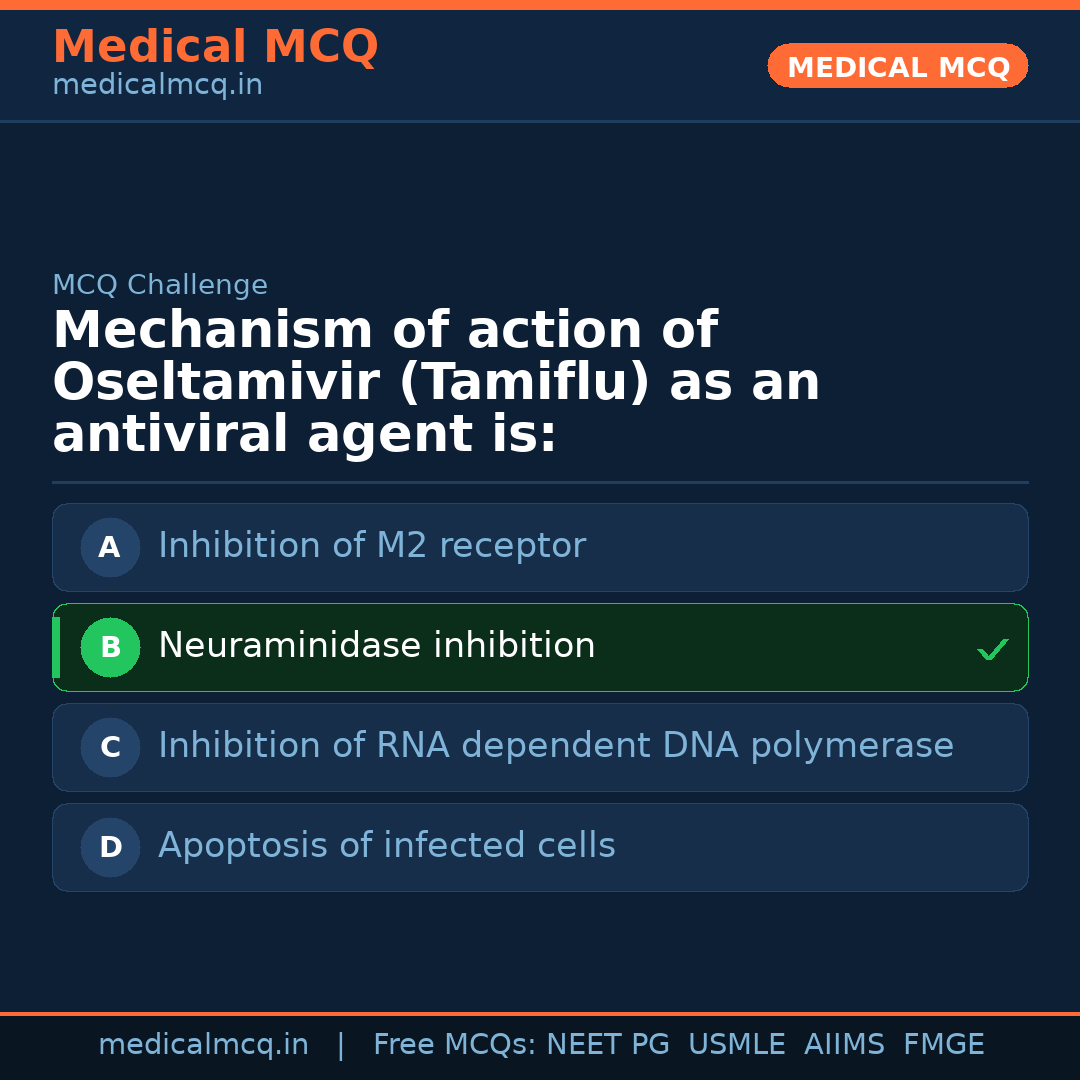
Task: Select option C circle badge
Action: [x=110, y=747]
